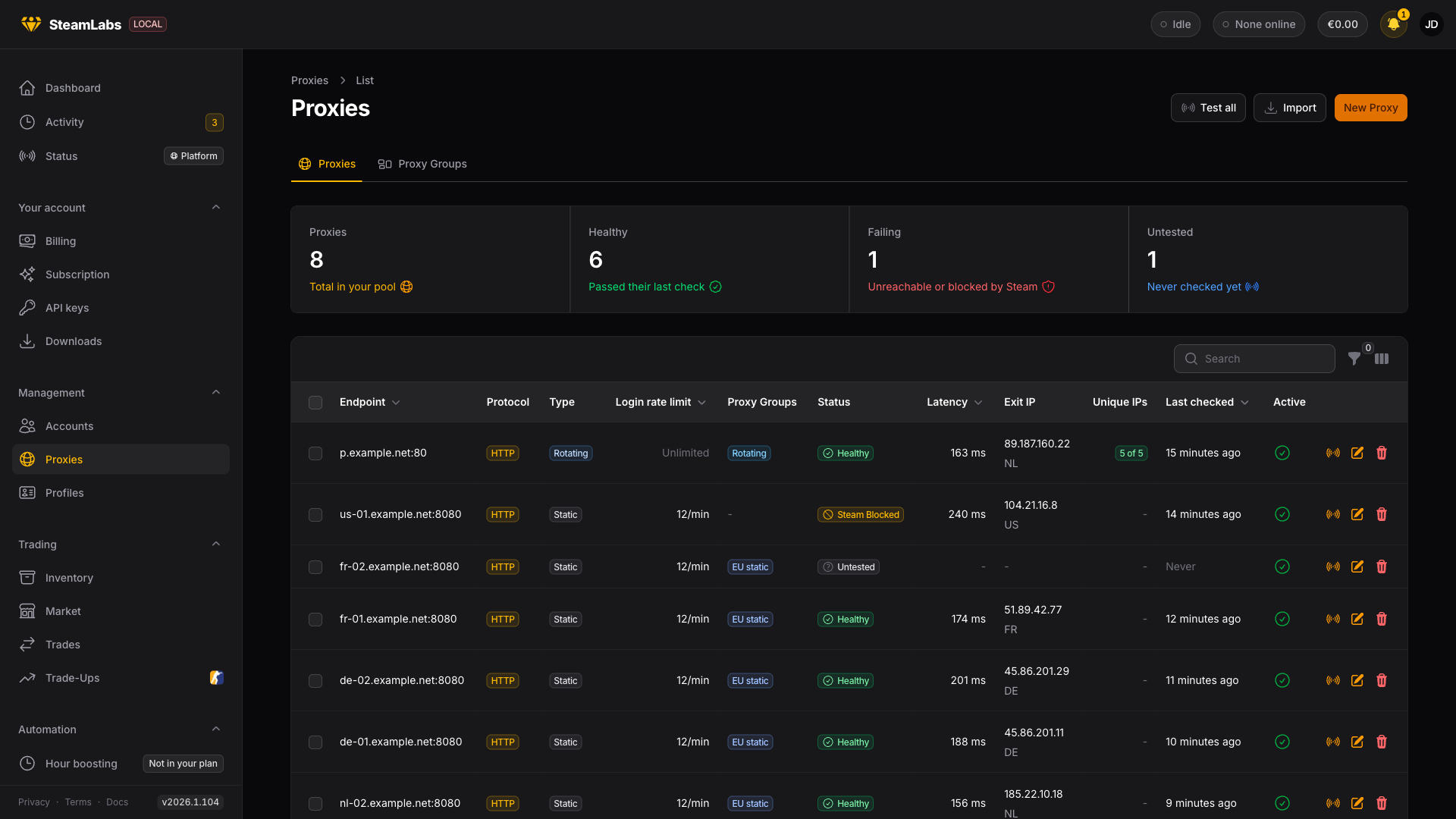Open Inventory in the sidebar
Viewport: 1456px width, 819px height.
(x=121, y=578)
